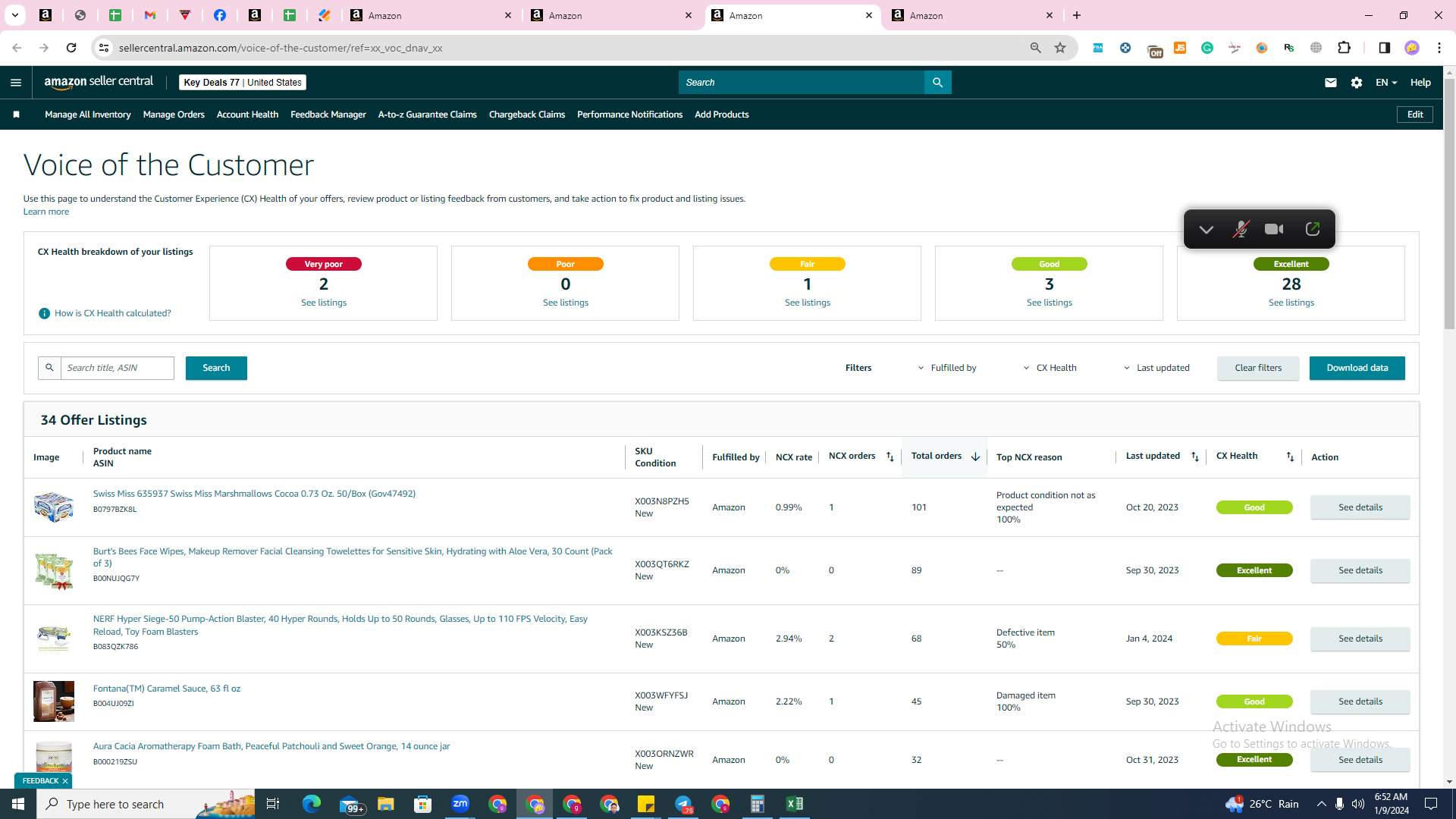Open Fontana Caramel Sauce product link
Image resolution: width=1456 pixels, height=819 pixels.
(167, 689)
